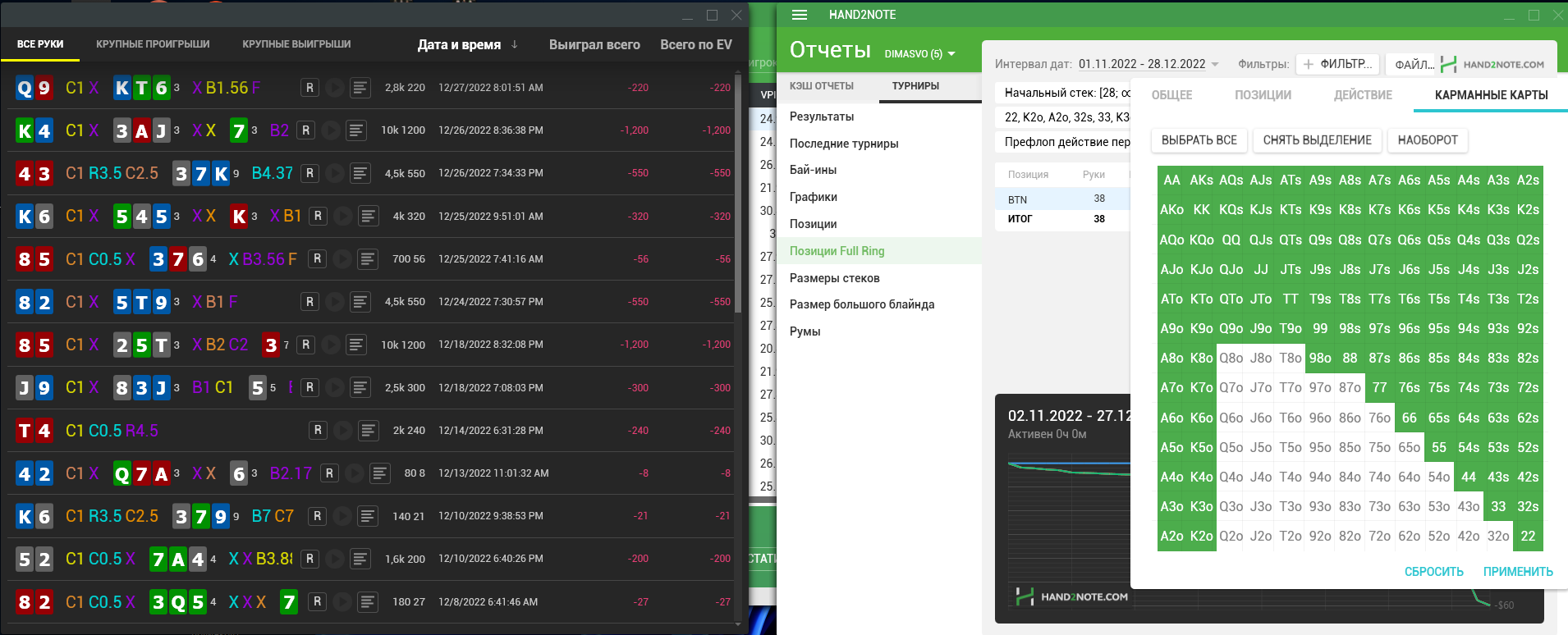1568x635 pixels.
Task: Open the Румы report
Action: click(x=879, y=331)
